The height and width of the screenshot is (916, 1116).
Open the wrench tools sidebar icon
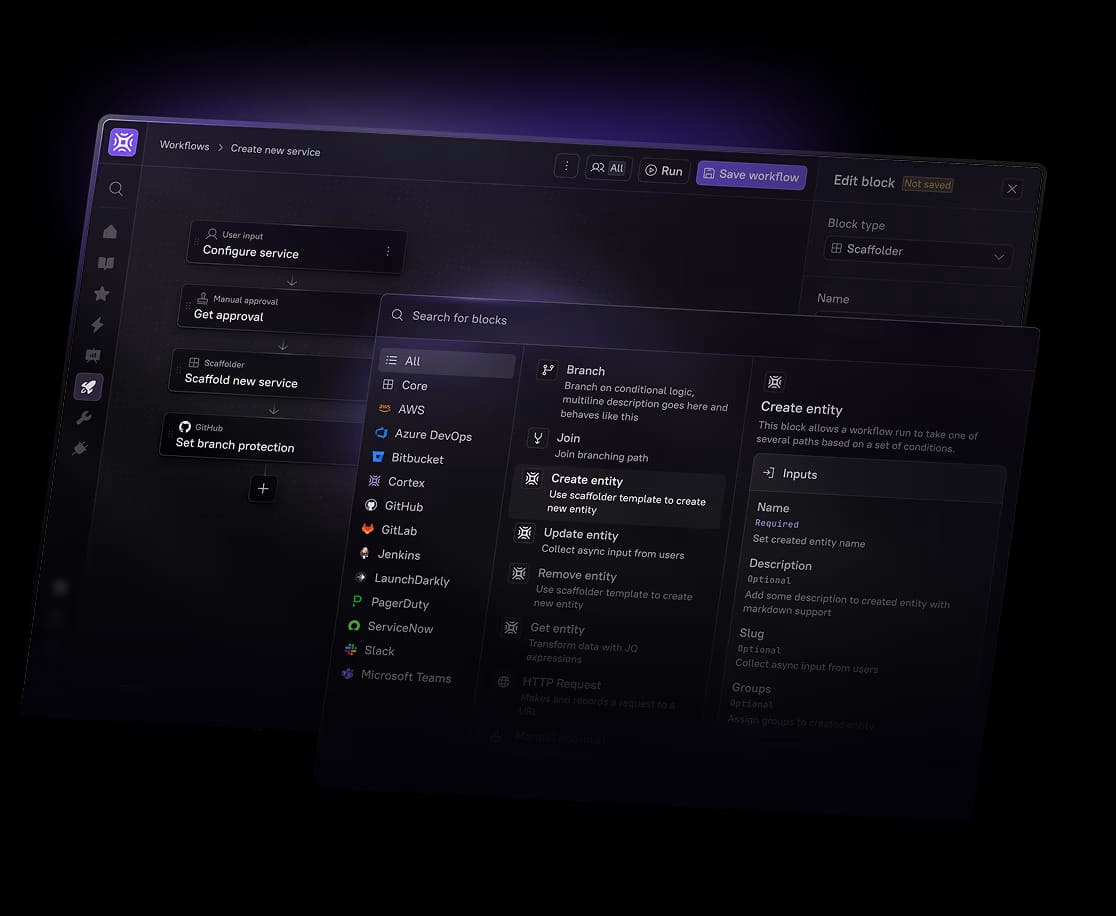click(x=84, y=418)
